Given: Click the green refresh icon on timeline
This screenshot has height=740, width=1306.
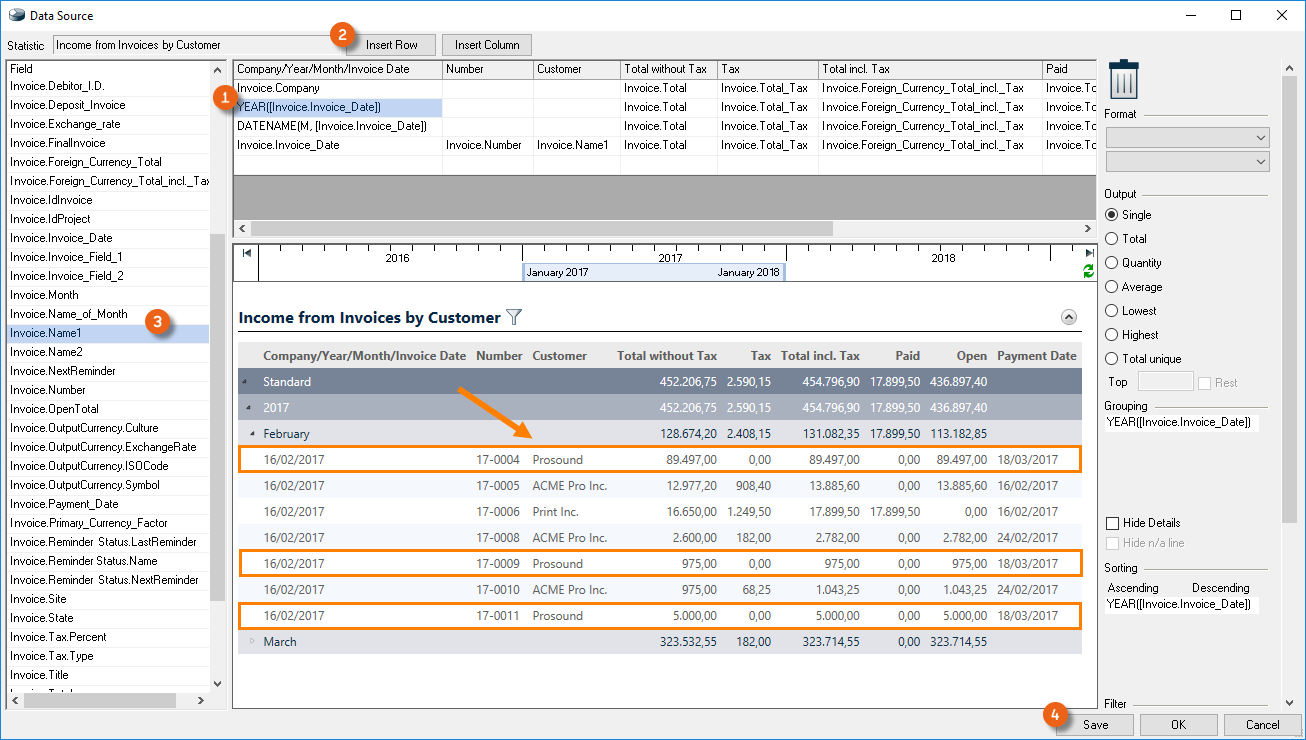Looking at the screenshot, I should [1088, 272].
